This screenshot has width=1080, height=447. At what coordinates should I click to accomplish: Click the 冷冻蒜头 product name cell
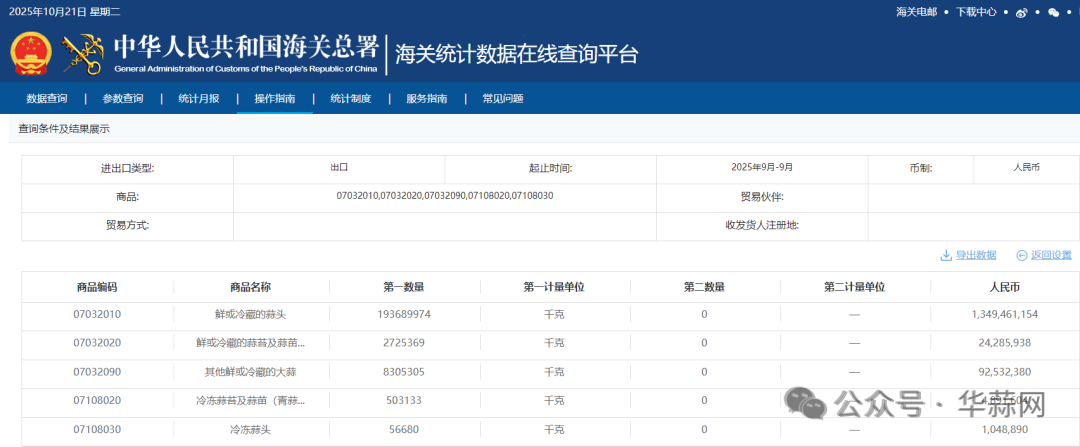(x=250, y=429)
